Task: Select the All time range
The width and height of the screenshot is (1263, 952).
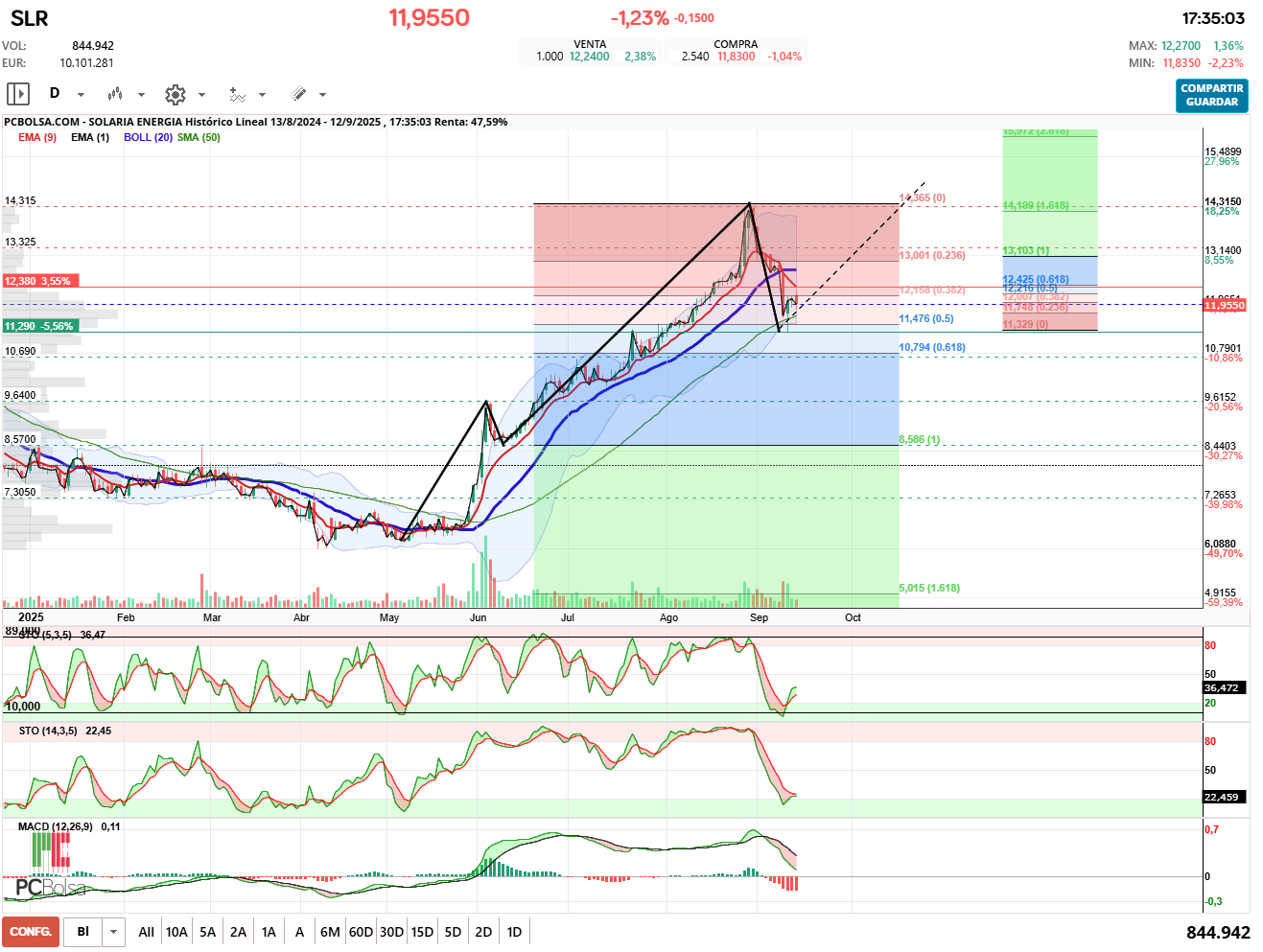Action: (146, 932)
